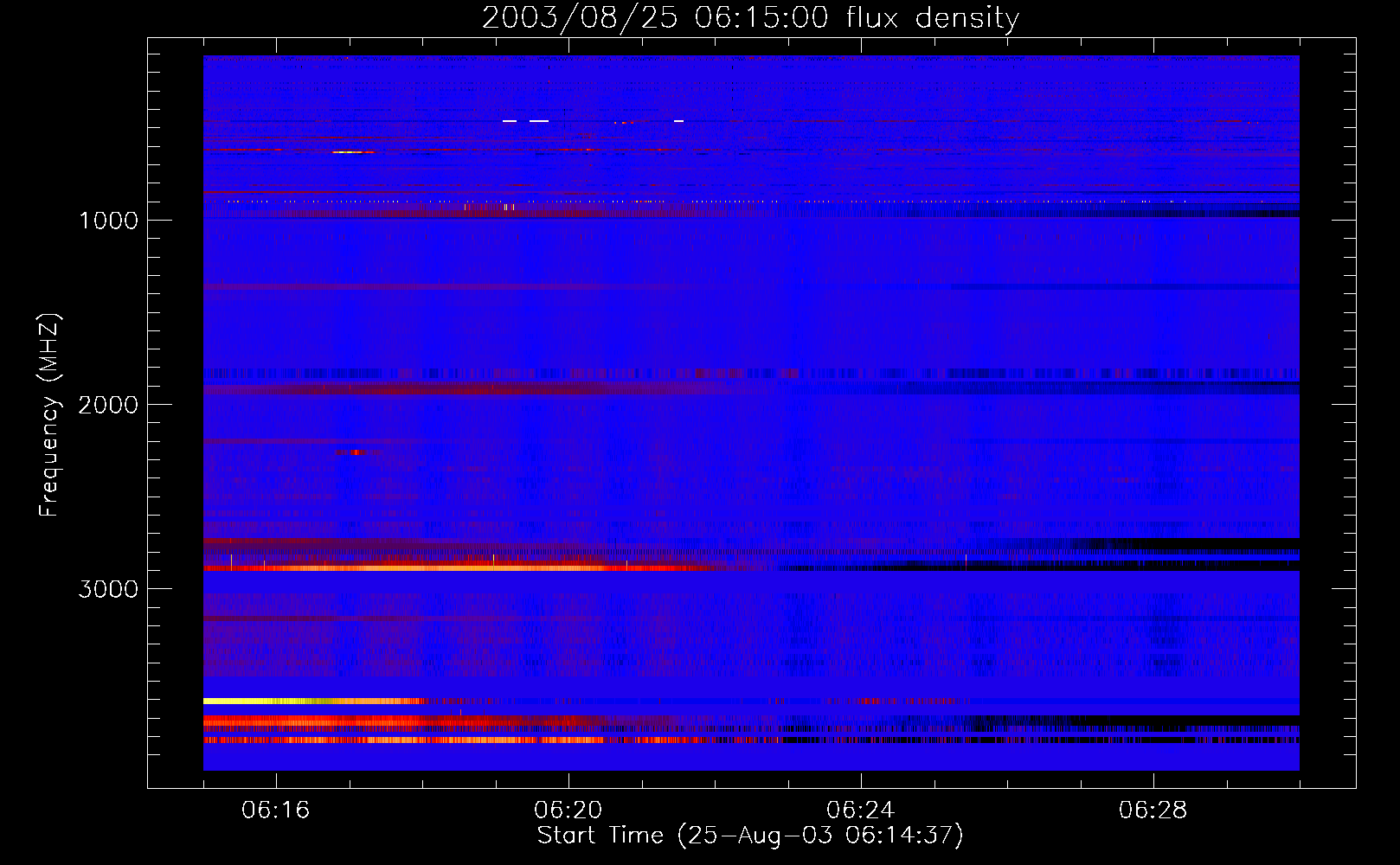This screenshot has width=1400, height=865.
Task: Click the '06:20' time tick label
Action: 568,811
